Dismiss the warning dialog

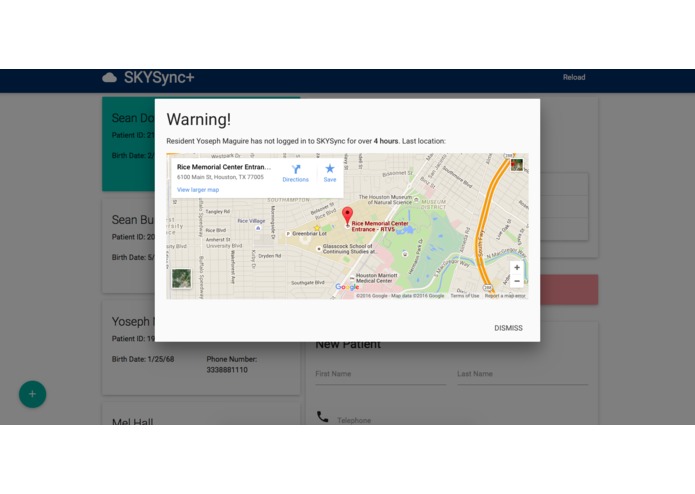pos(508,328)
